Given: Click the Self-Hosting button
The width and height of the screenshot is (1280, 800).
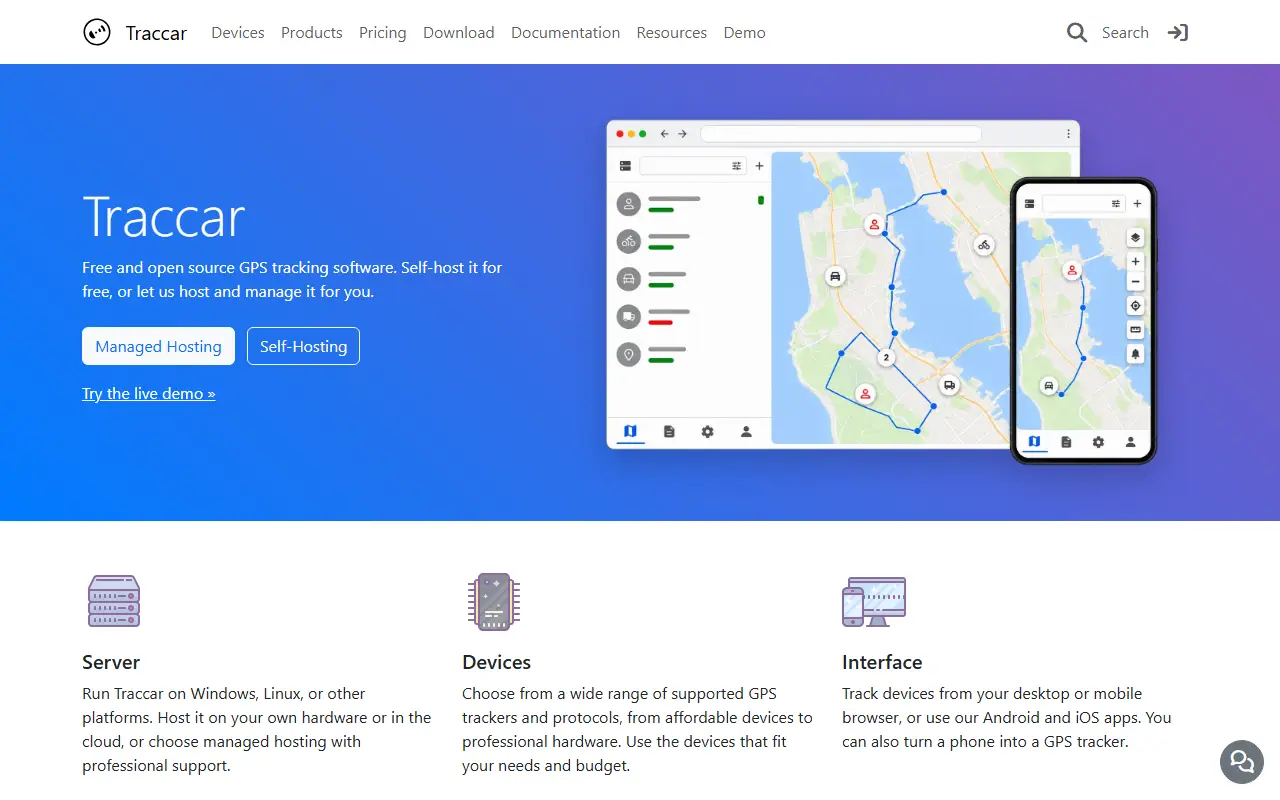Looking at the screenshot, I should [x=303, y=346].
